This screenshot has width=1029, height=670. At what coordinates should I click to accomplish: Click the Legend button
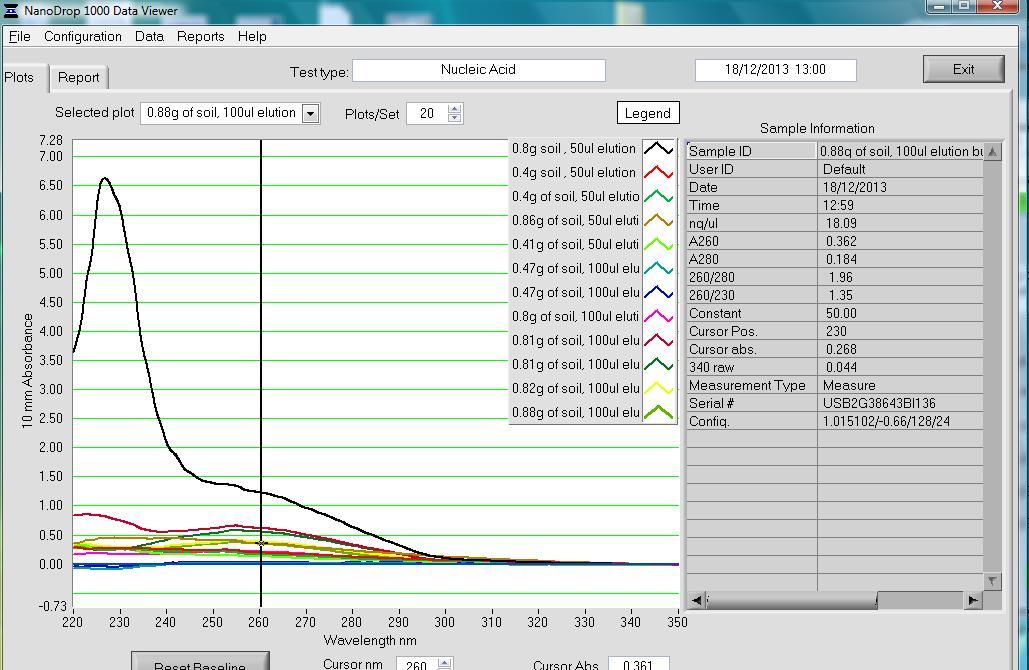(647, 113)
